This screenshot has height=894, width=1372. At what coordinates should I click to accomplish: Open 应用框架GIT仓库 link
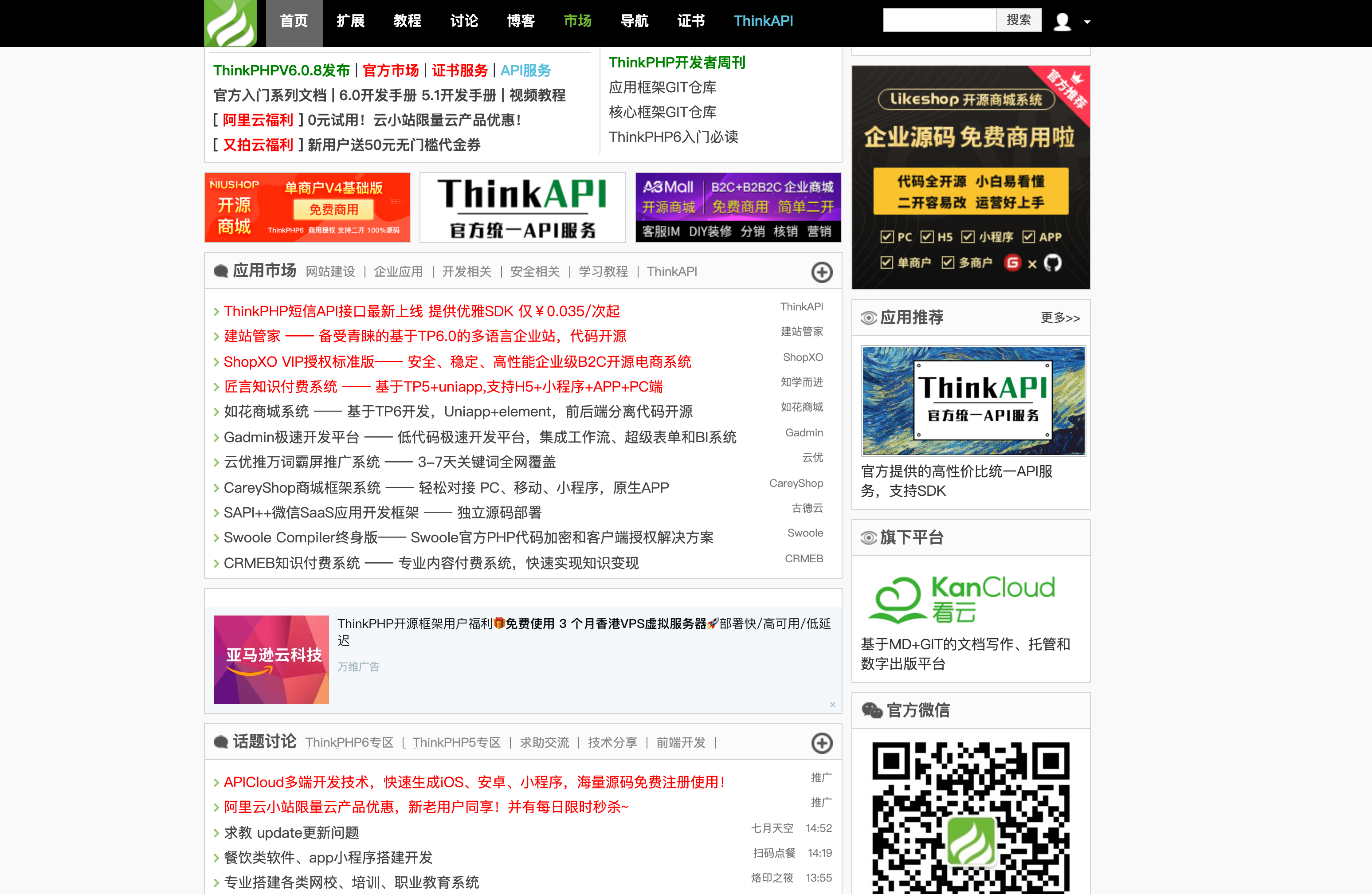coord(662,87)
